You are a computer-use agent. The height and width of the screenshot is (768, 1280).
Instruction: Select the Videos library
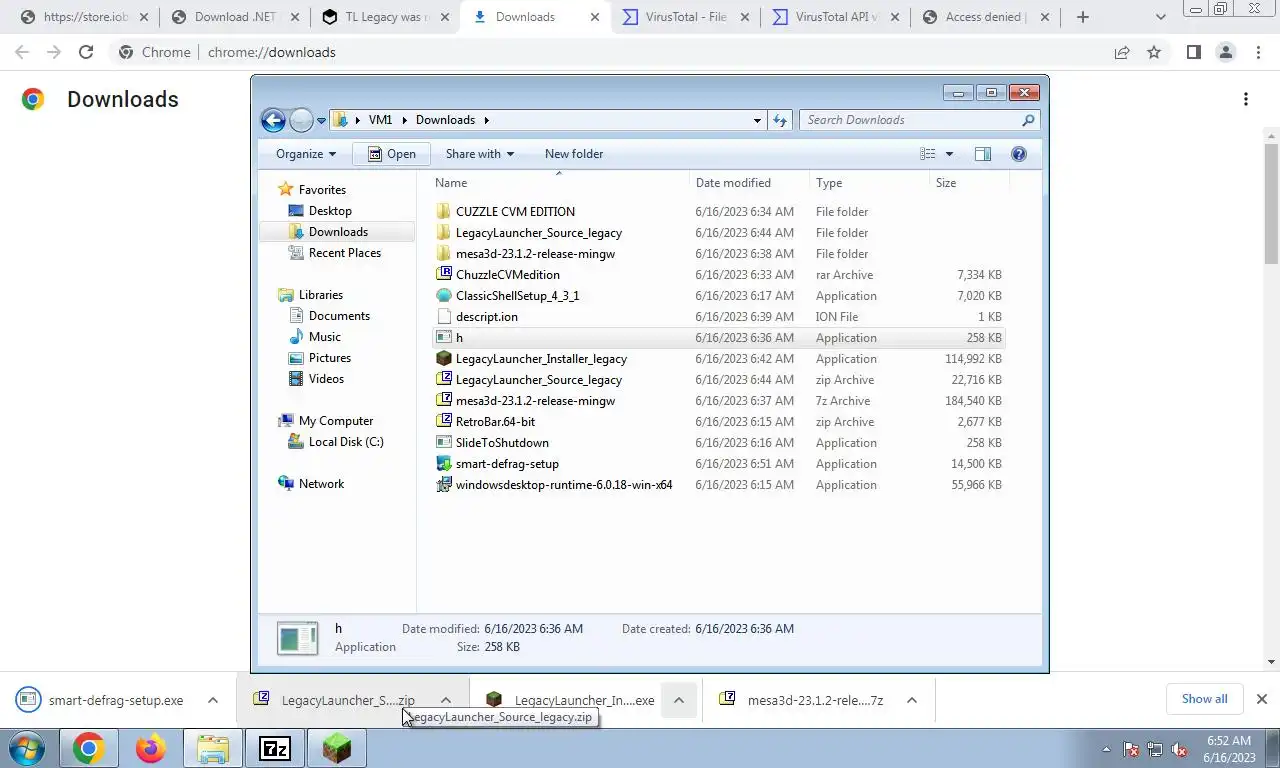tap(326, 379)
